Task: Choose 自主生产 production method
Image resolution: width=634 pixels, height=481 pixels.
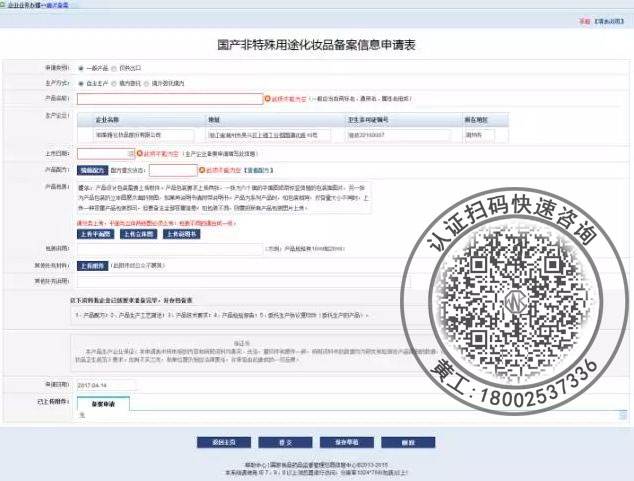Action: click(81, 83)
